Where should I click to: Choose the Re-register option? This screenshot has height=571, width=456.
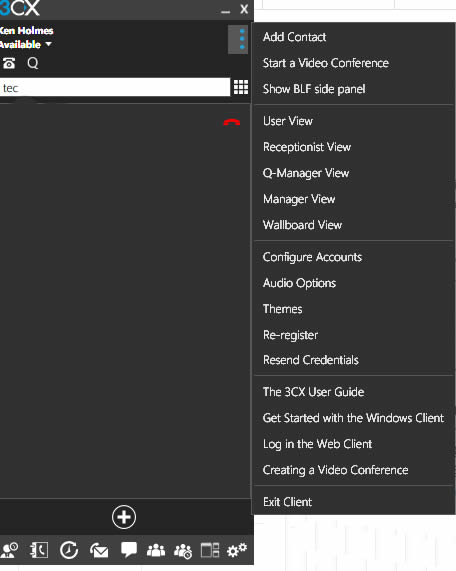click(x=290, y=335)
